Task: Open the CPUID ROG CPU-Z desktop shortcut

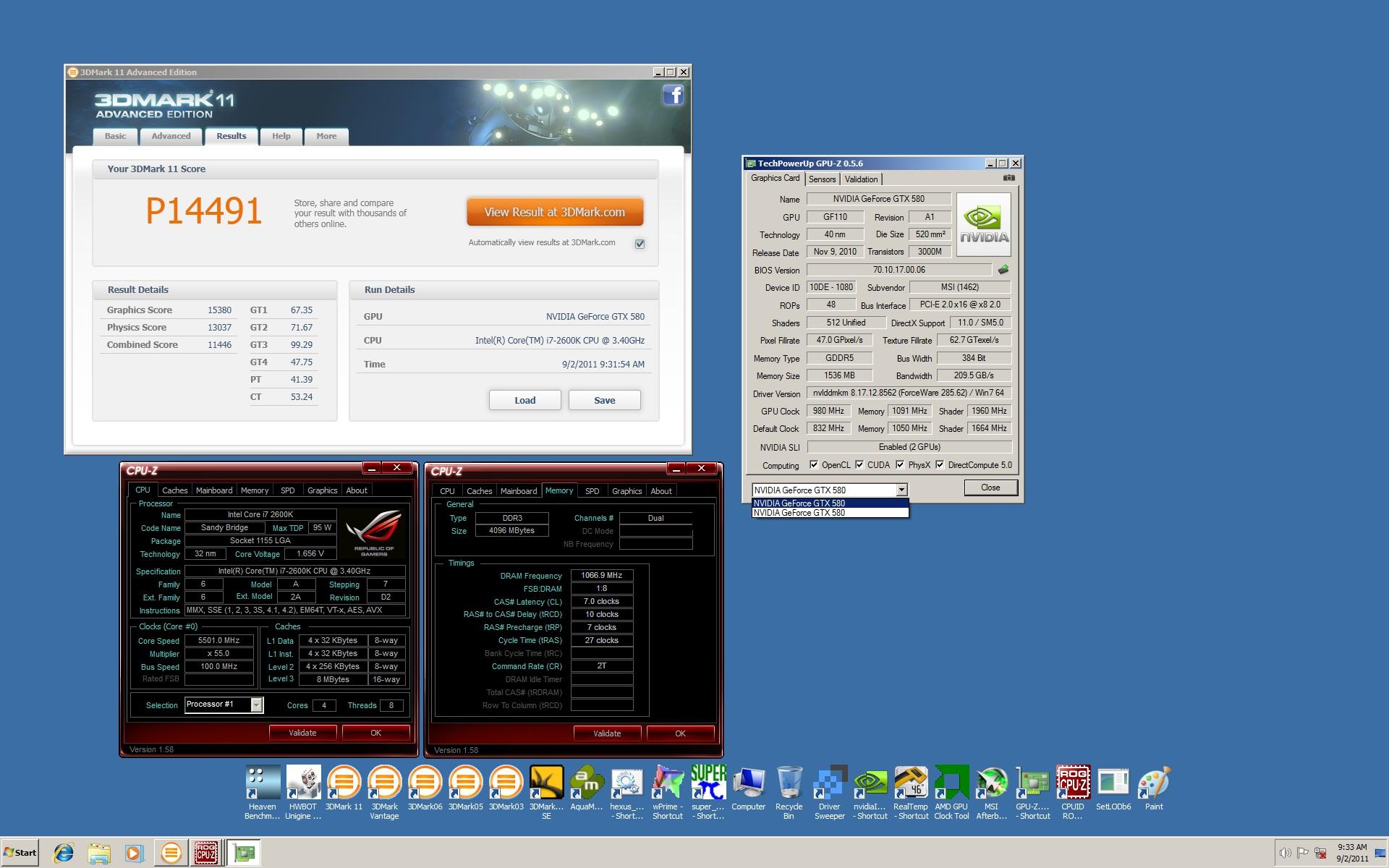Action: pos(1073,793)
